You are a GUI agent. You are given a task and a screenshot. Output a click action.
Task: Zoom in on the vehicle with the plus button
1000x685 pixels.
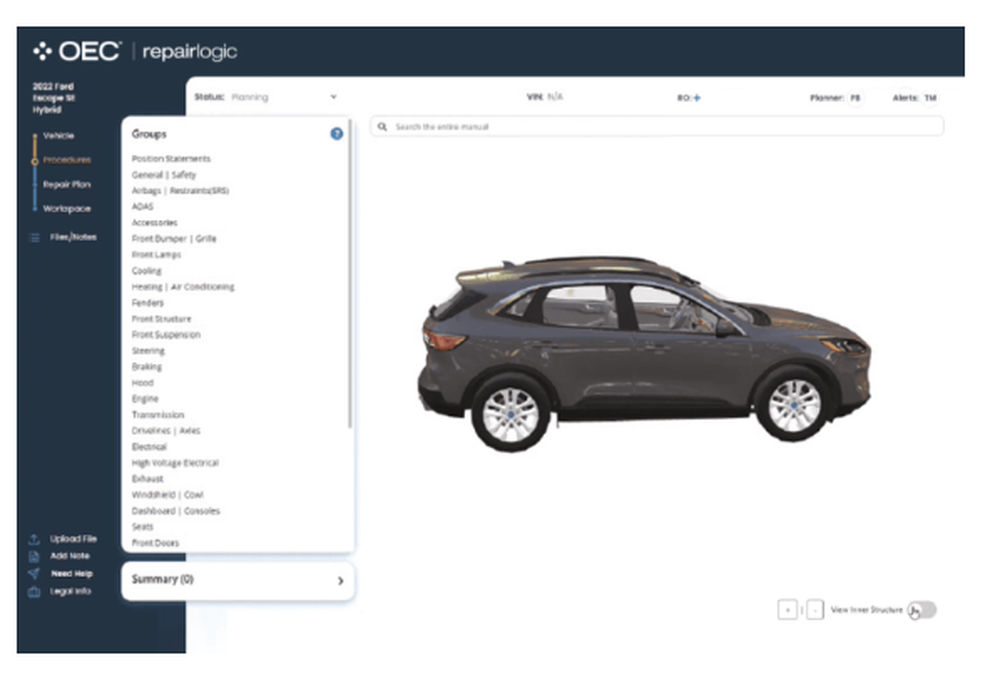pyautogui.click(x=788, y=610)
